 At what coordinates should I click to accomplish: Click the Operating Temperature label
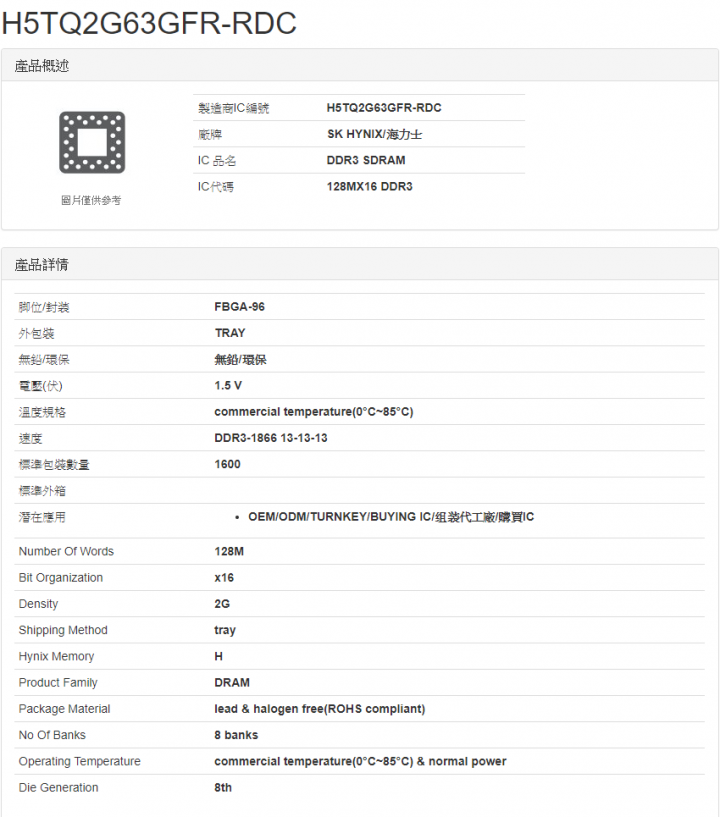pyautogui.click(x=80, y=761)
